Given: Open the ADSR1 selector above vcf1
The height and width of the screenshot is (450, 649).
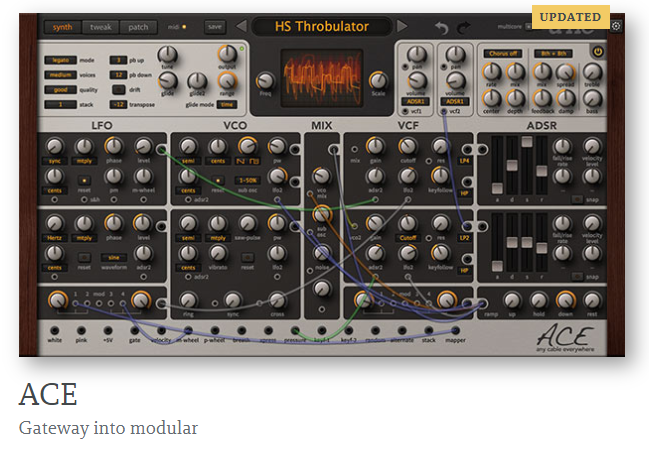Looking at the screenshot, I should (x=416, y=102).
